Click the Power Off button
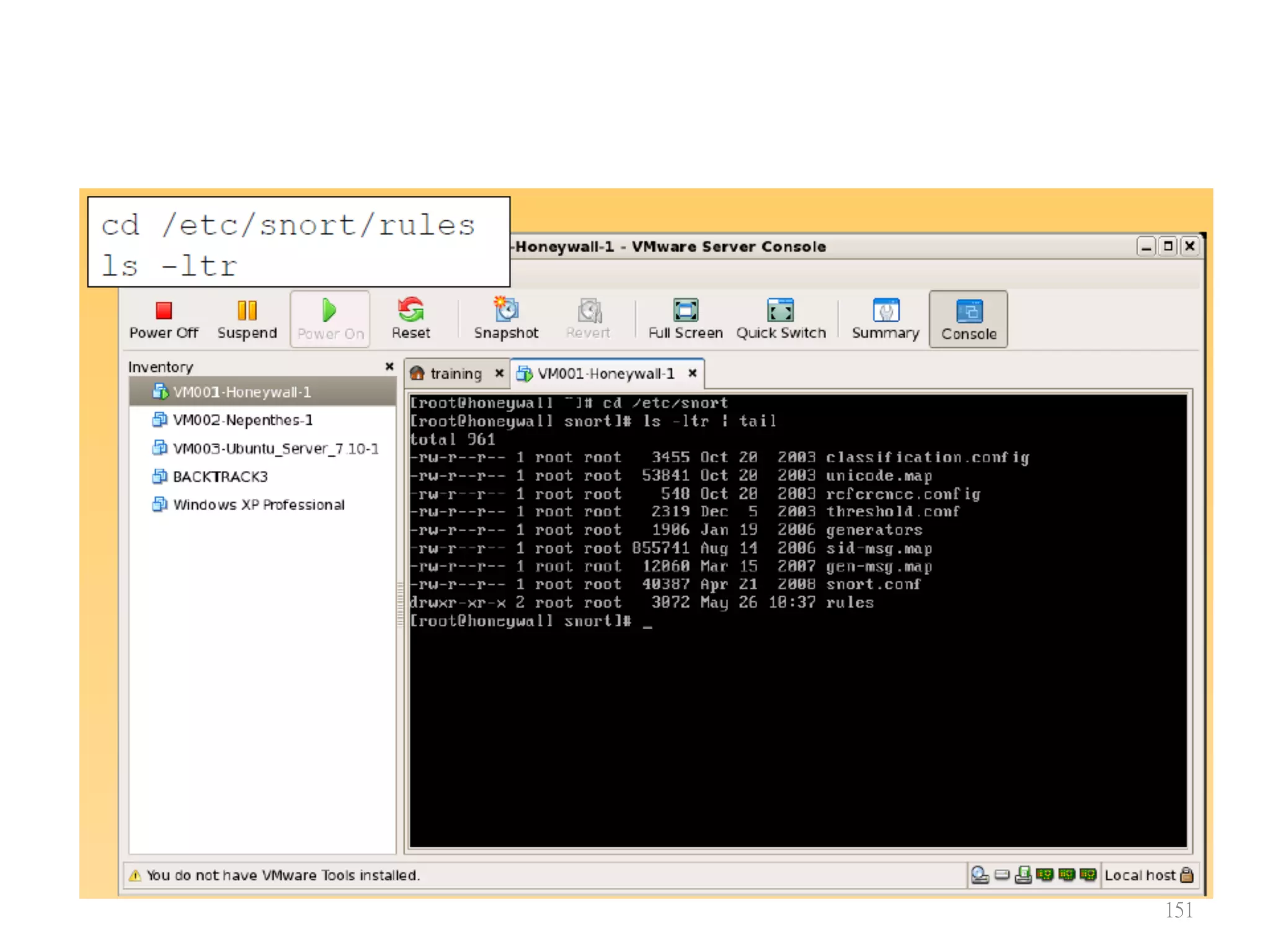This screenshot has width=1270, height=952. coord(164,319)
